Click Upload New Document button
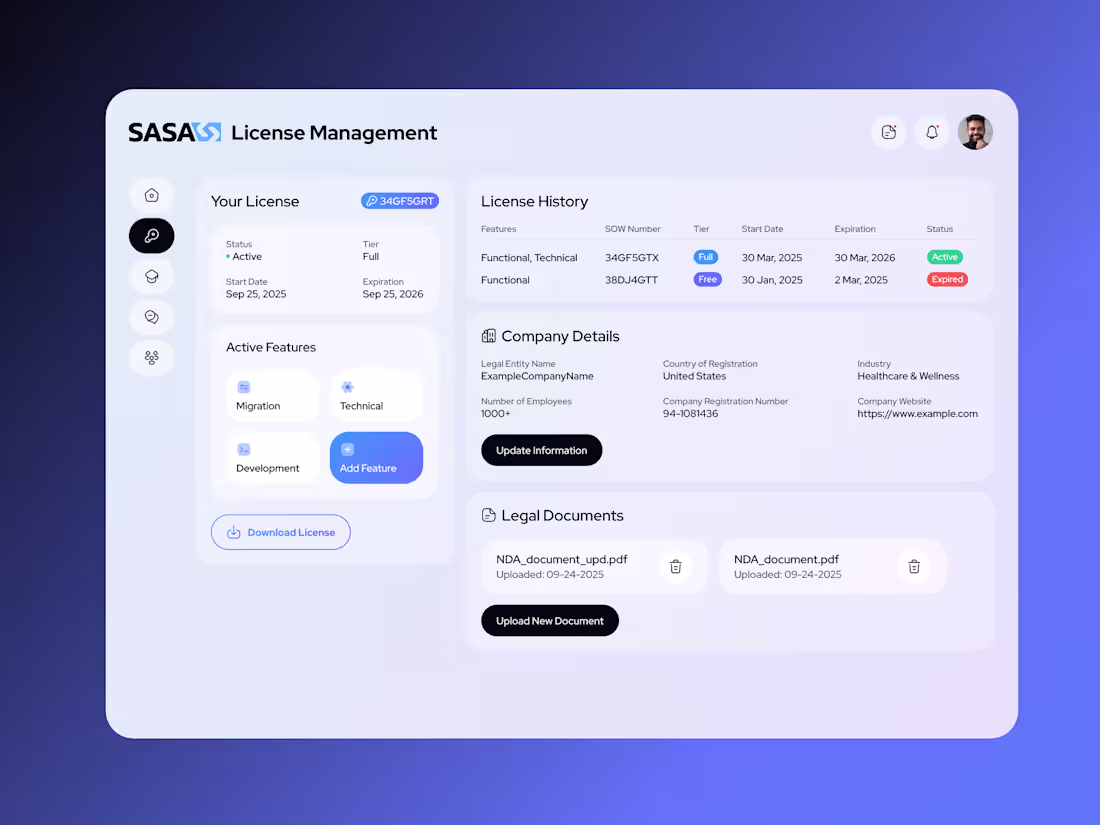This screenshot has width=1100, height=825. click(x=550, y=621)
